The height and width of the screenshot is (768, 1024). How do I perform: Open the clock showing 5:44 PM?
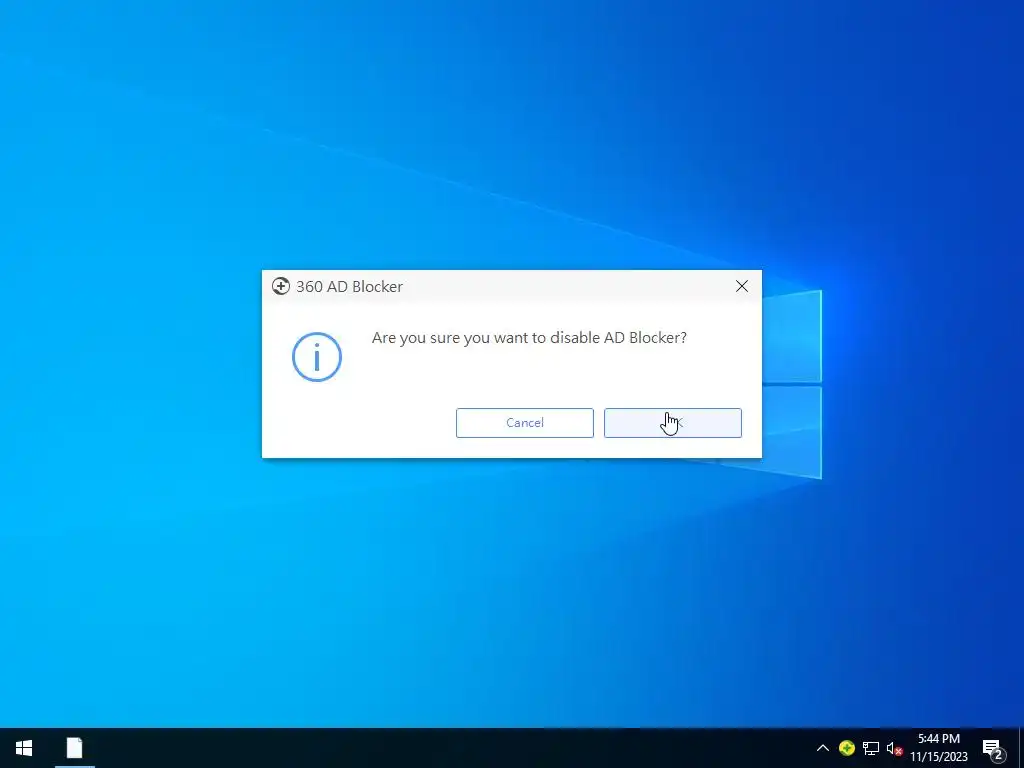pyautogui.click(x=939, y=748)
